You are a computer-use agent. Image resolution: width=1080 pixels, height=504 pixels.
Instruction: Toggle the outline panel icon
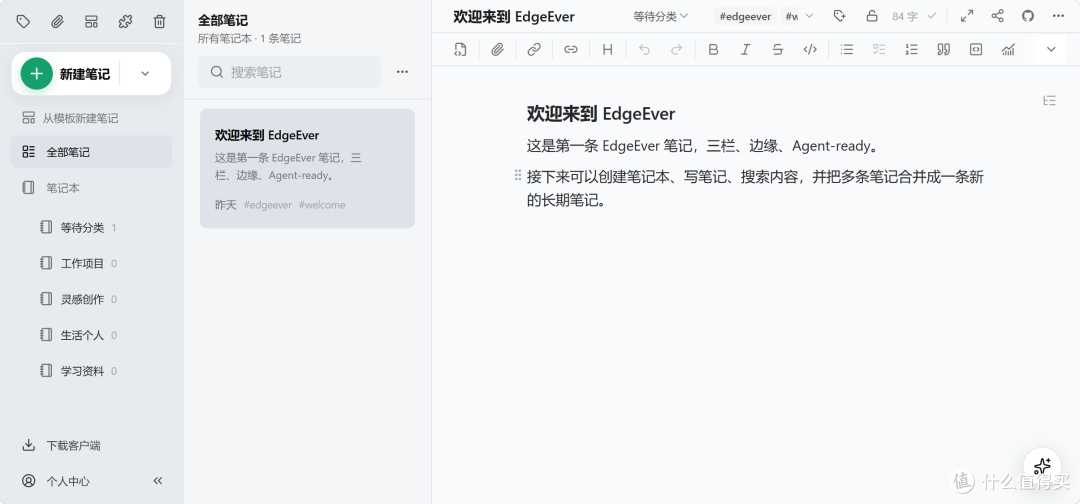[x=1049, y=101]
